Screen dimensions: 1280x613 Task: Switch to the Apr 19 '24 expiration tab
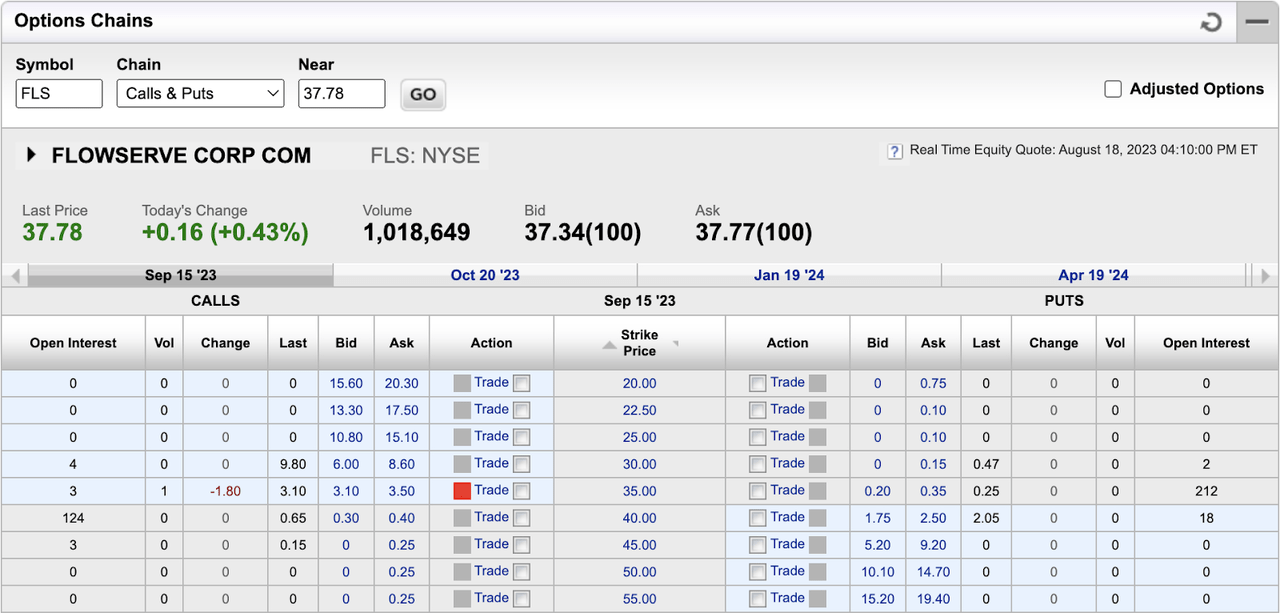[x=1093, y=275]
